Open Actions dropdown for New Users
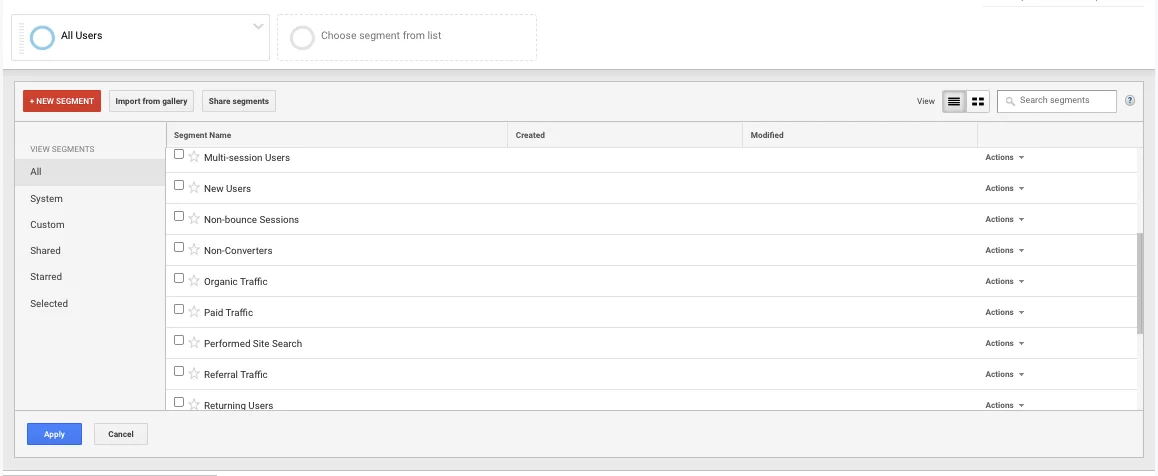 point(1004,188)
